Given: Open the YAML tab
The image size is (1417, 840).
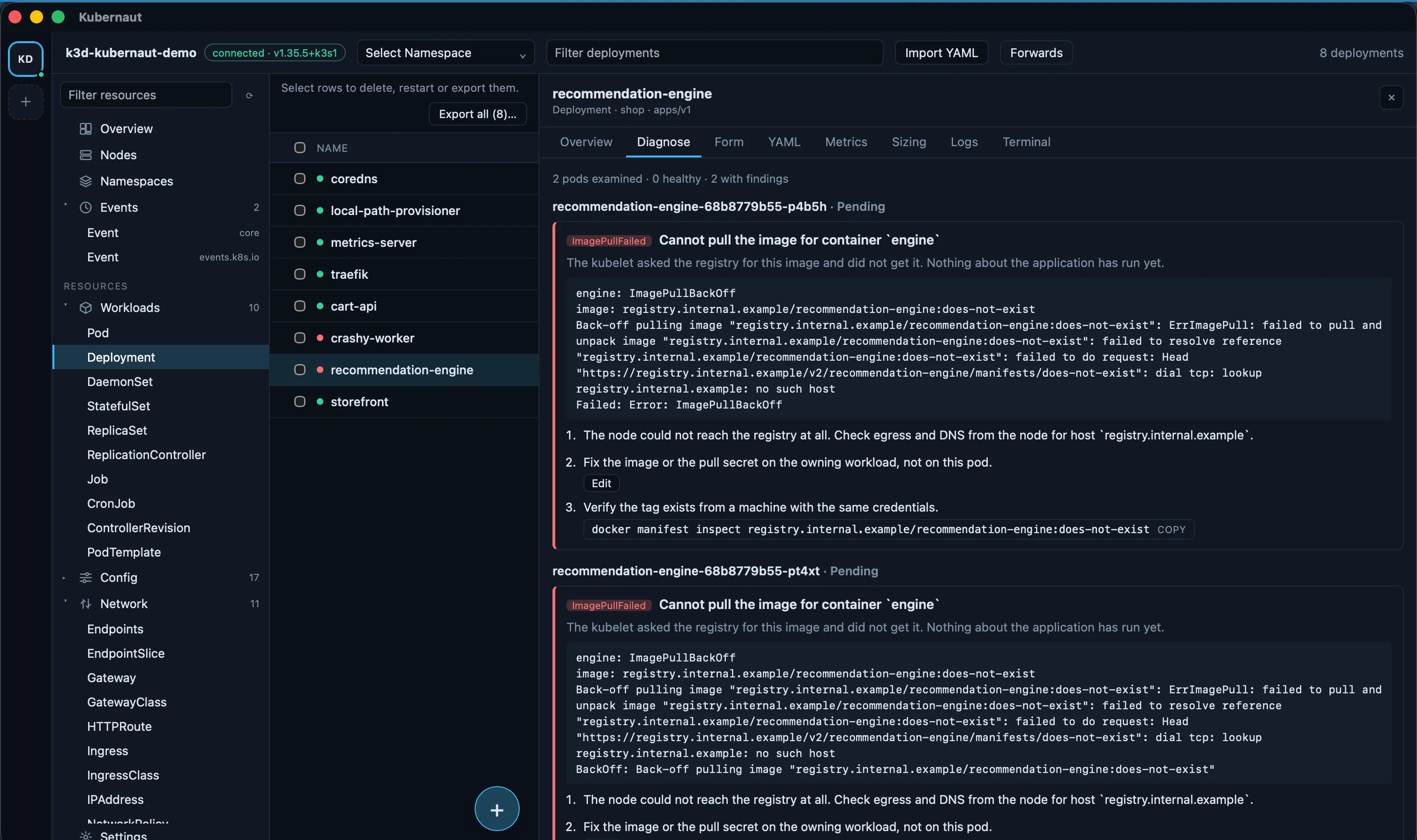Looking at the screenshot, I should [784, 142].
